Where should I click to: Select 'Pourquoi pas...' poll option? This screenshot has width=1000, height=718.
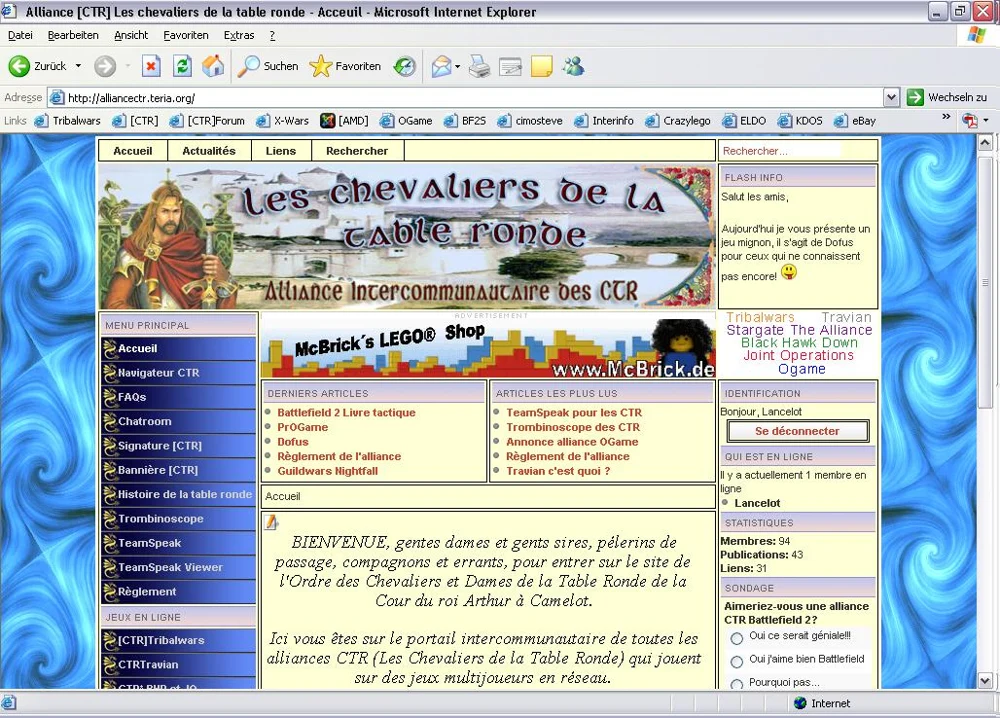(x=737, y=684)
